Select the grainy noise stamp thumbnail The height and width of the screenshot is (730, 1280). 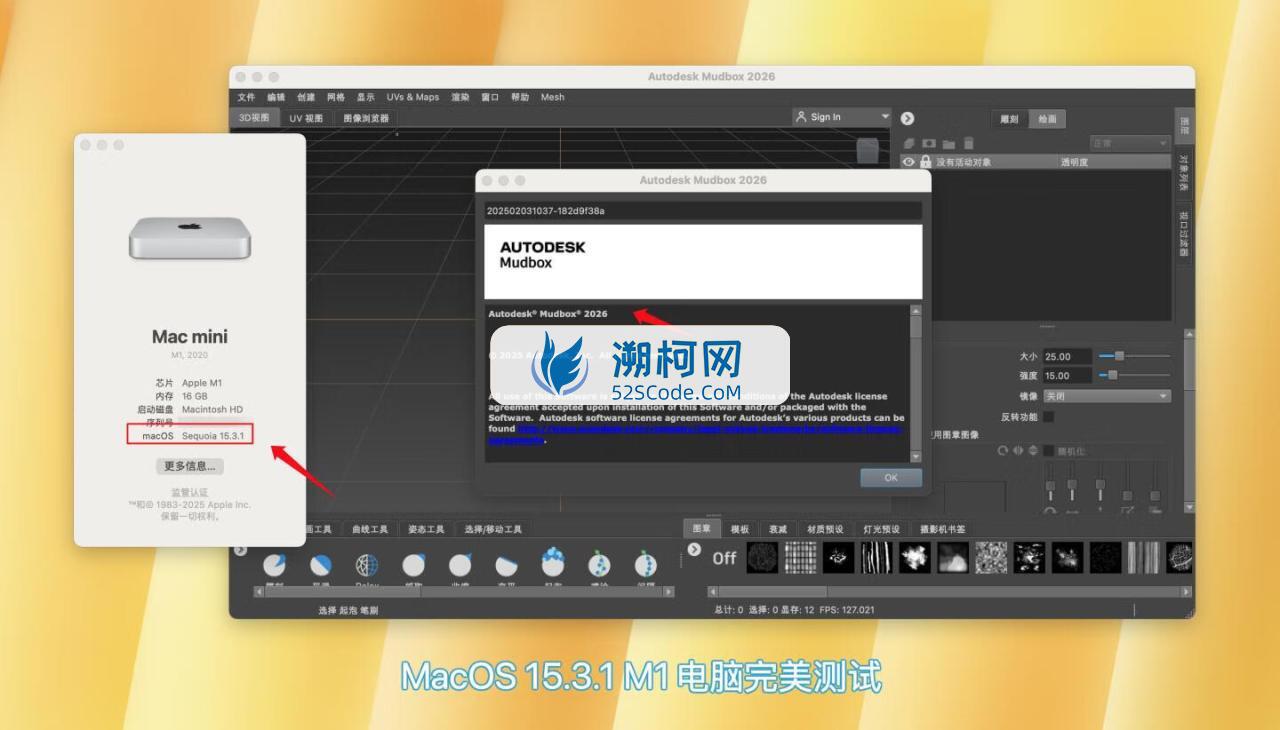pos(991,557)
